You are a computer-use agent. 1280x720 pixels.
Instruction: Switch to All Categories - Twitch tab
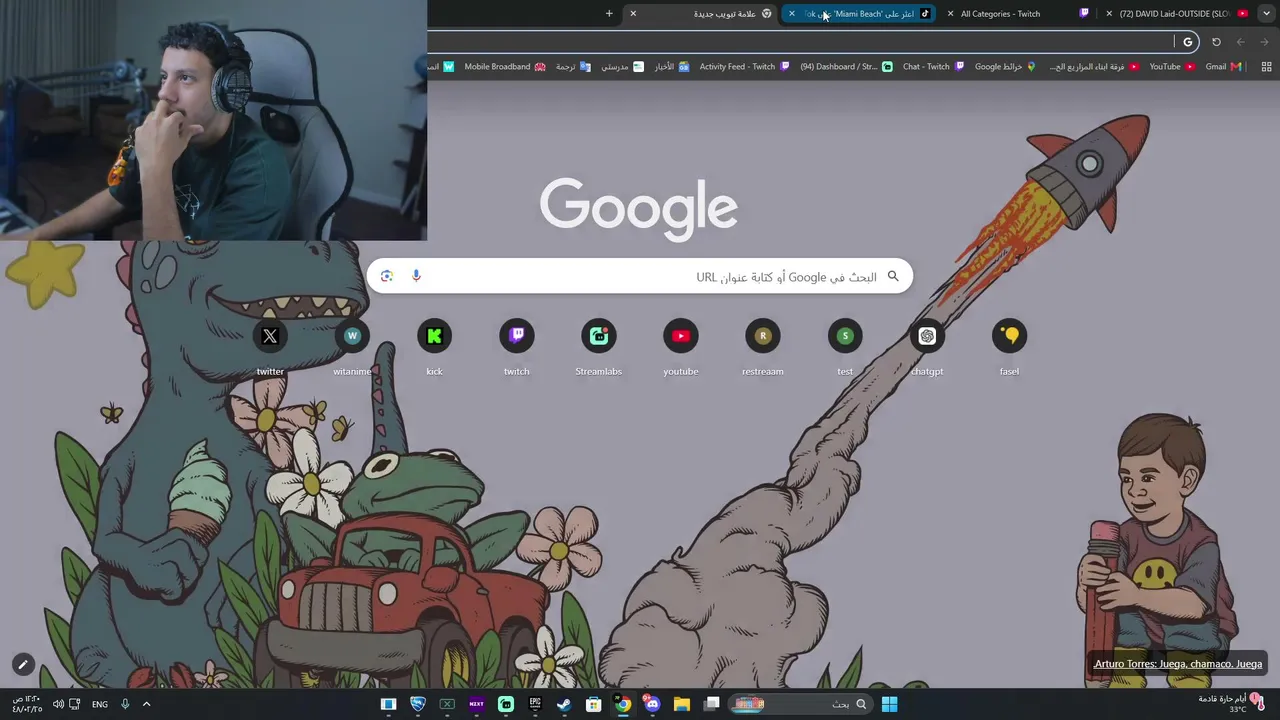click(x=1020, y=13)
